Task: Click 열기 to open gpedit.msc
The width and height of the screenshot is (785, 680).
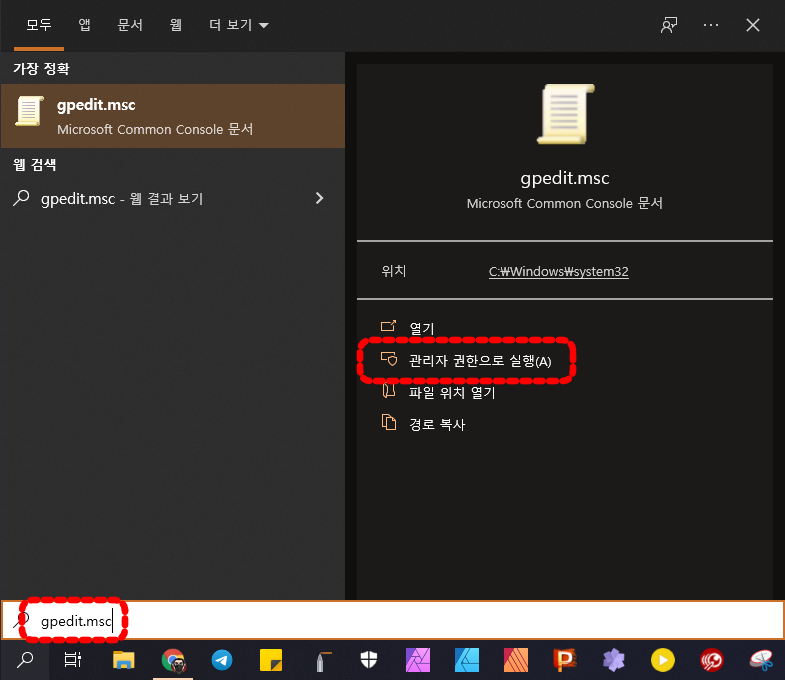Action: 422,328
